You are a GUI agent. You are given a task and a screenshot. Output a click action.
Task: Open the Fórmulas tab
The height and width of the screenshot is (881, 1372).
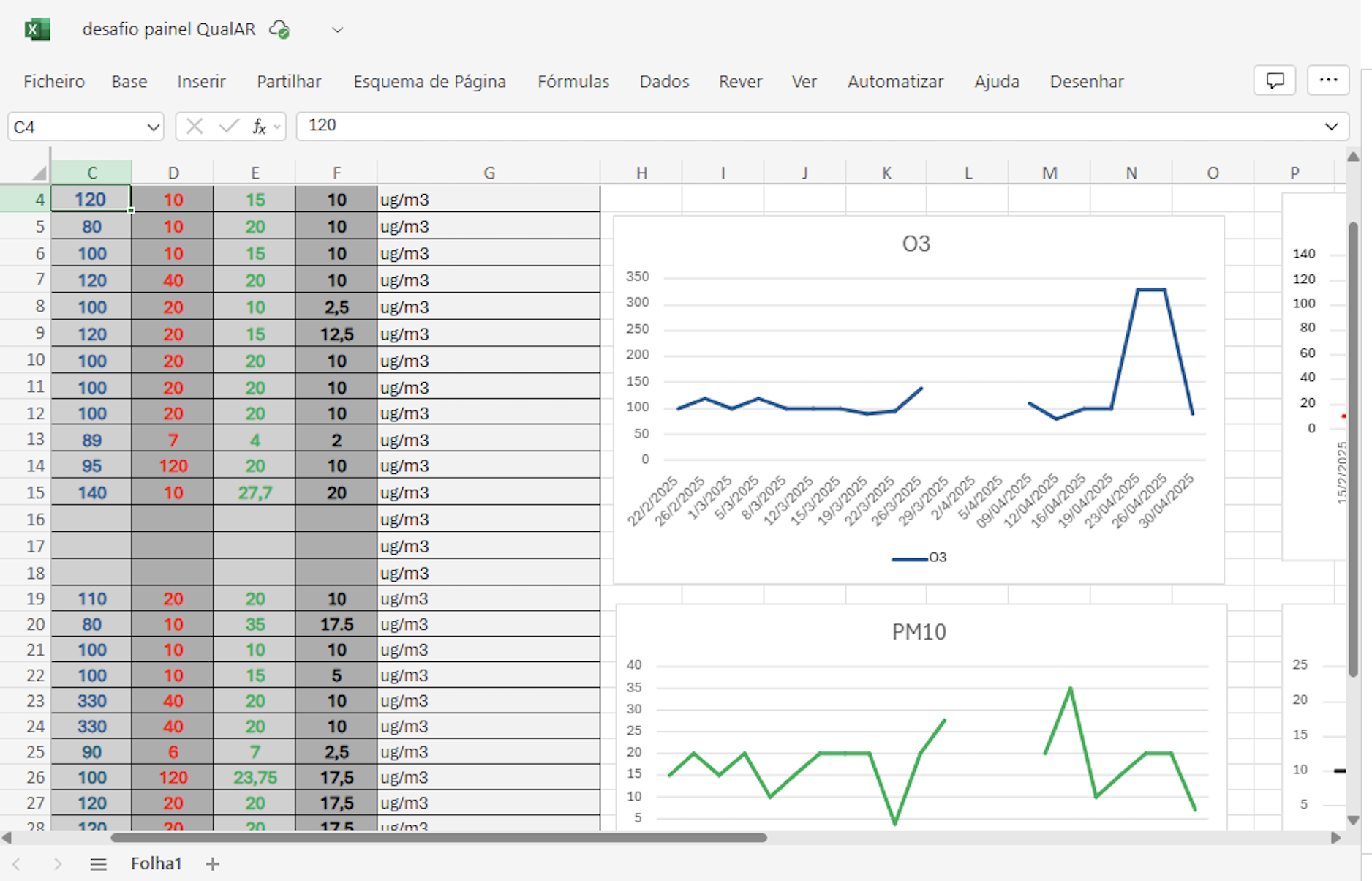tap(573, 81)
